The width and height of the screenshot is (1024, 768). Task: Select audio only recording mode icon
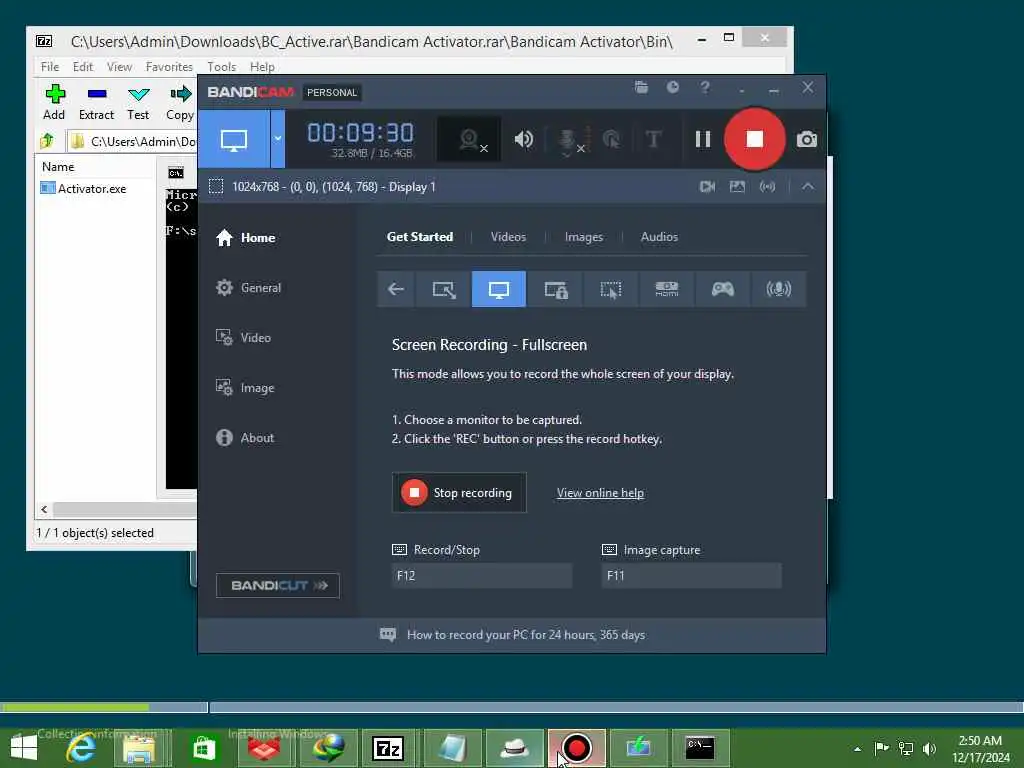[778, 289]
